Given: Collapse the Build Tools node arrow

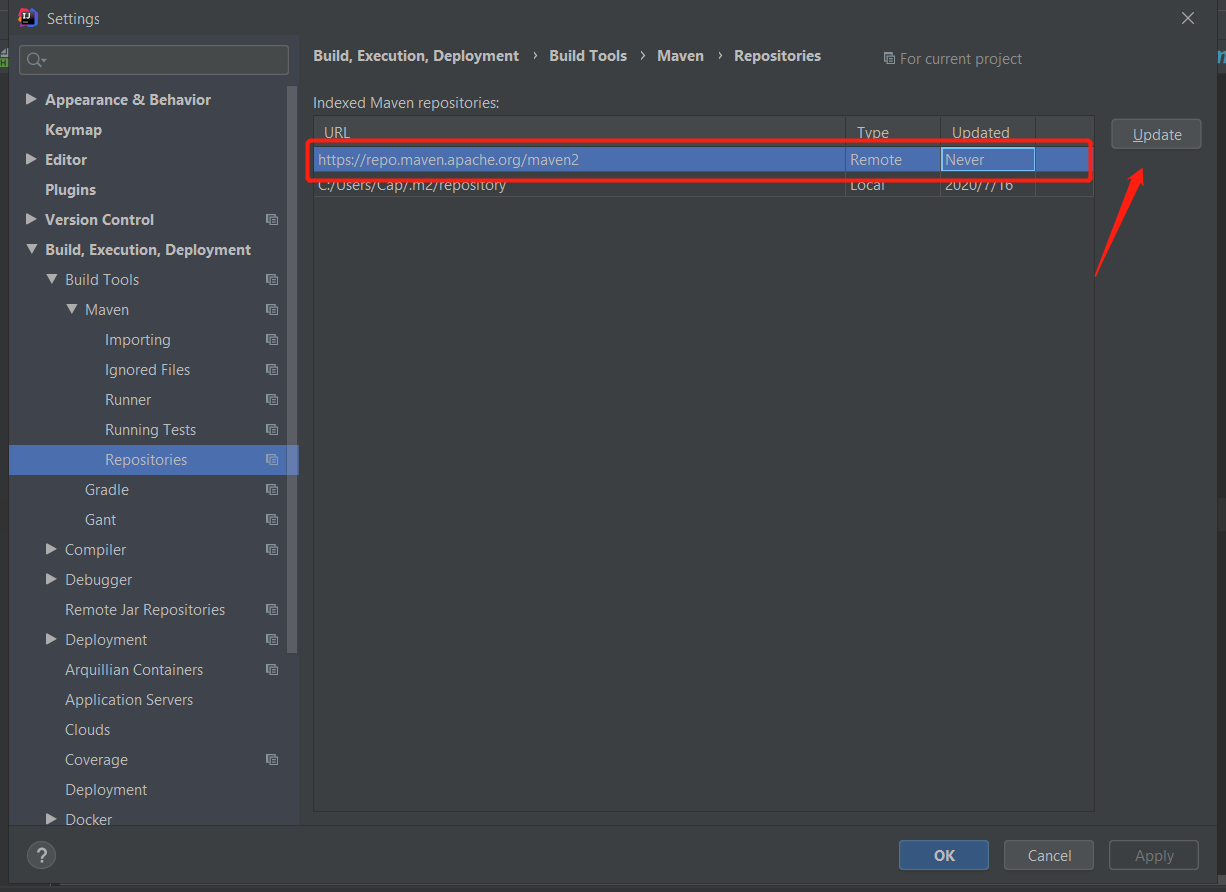Looking at the screenshot, I should [52, 279].
